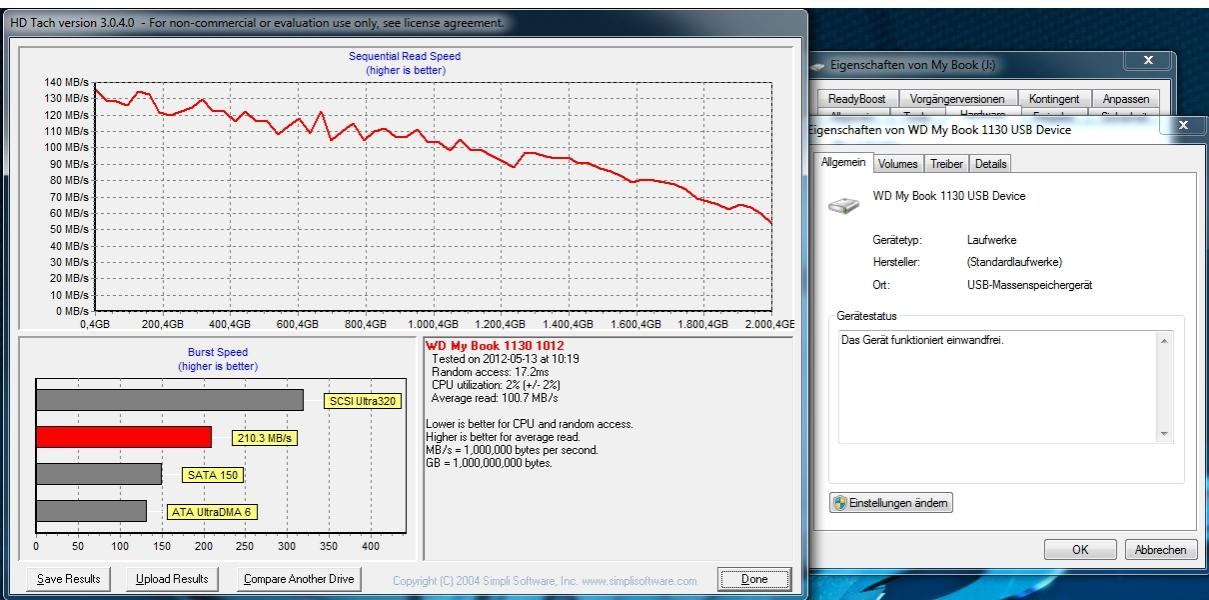Select the Allgemein tab in device properties
1209x600 pixels.
[845, 162]
